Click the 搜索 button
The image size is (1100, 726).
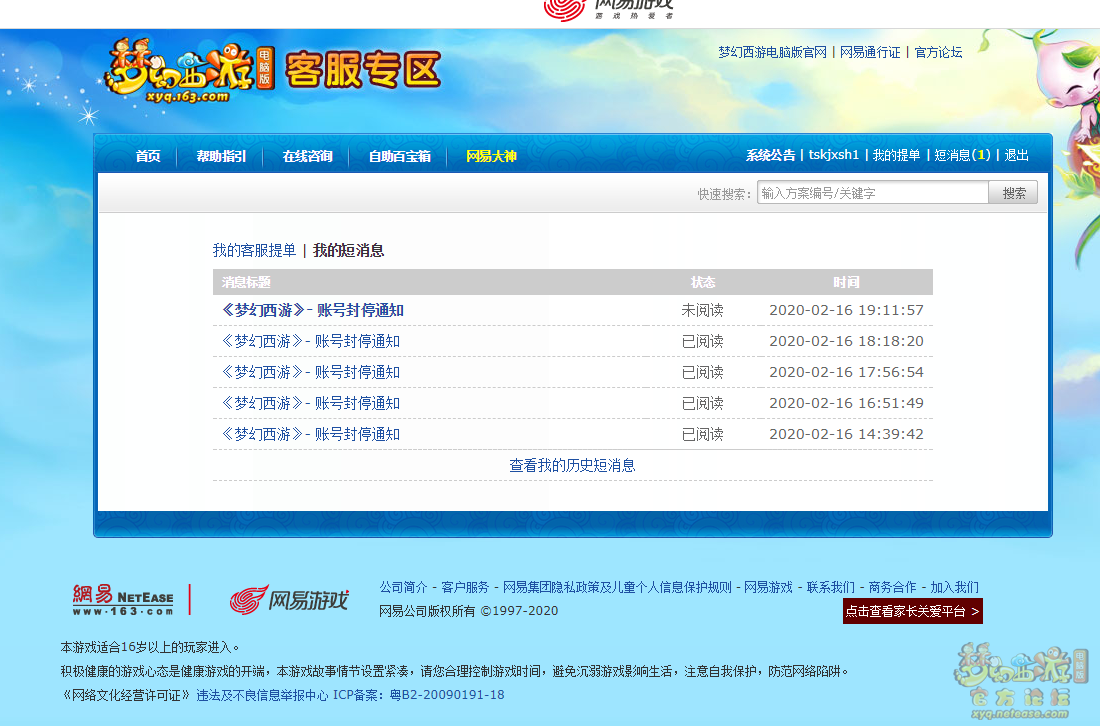pos(1013,193)
